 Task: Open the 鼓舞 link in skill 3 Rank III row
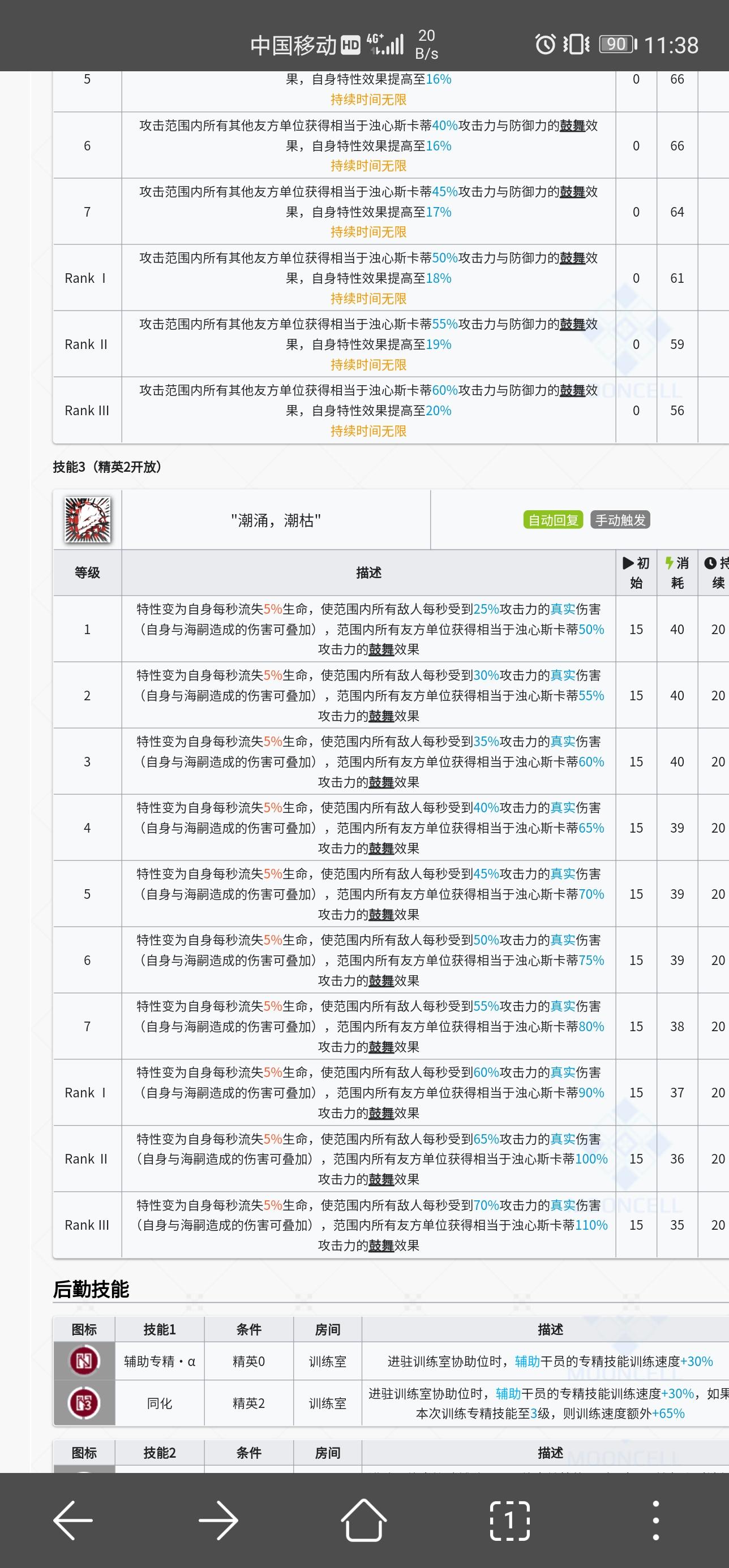pyautogui.click(x=381, y=1246)
